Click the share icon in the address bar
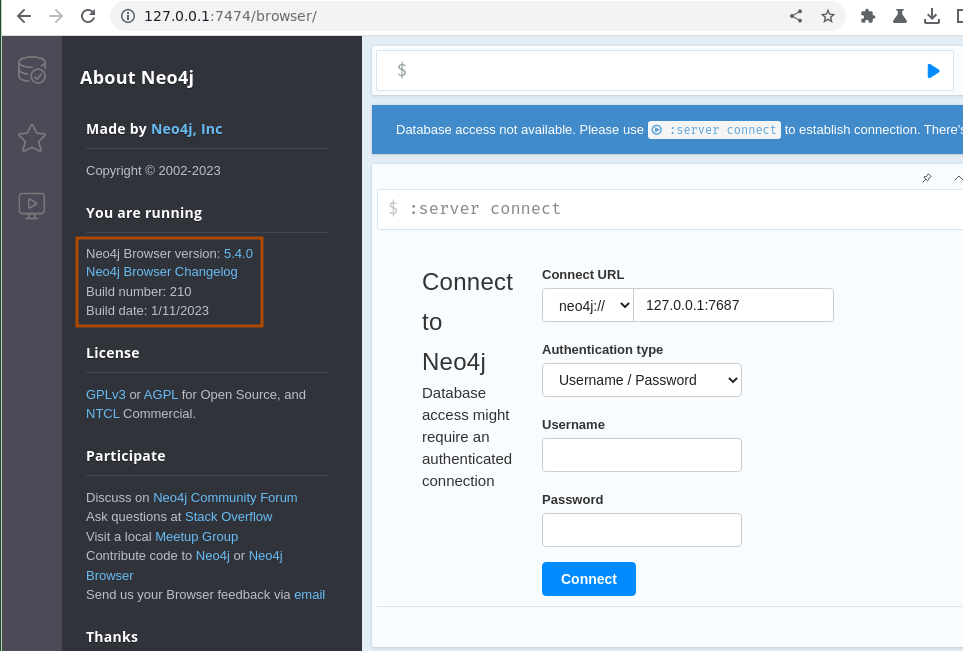The height and width of the screenshot is (651, 963). tap(796, 16)
